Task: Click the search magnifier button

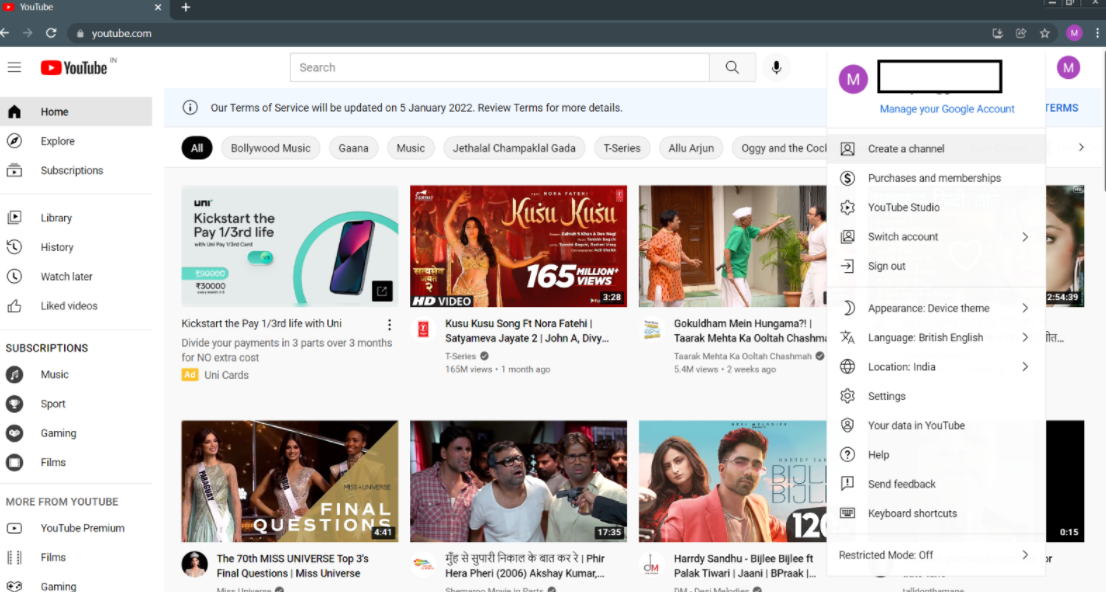Action: [x=732, y=67]
